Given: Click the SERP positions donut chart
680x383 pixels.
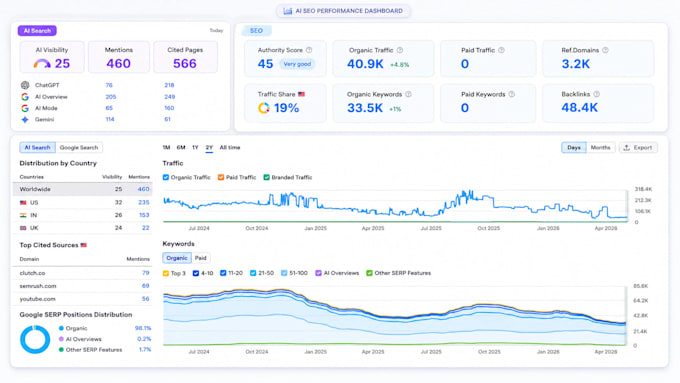Looking at the screenshot, I should [35, 339].
